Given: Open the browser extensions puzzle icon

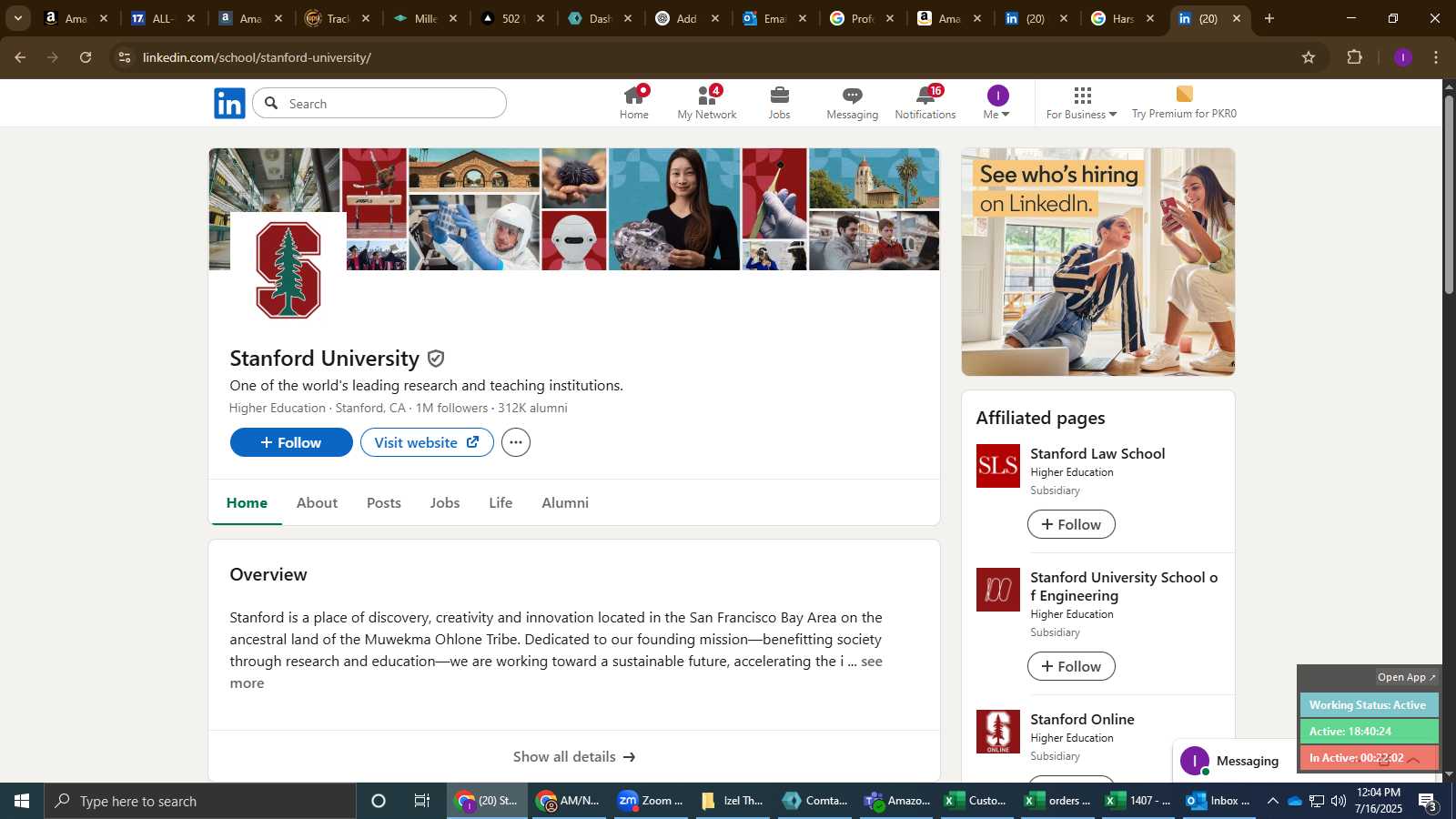Looking at the screenshot, I should (x=1354, y=57).
